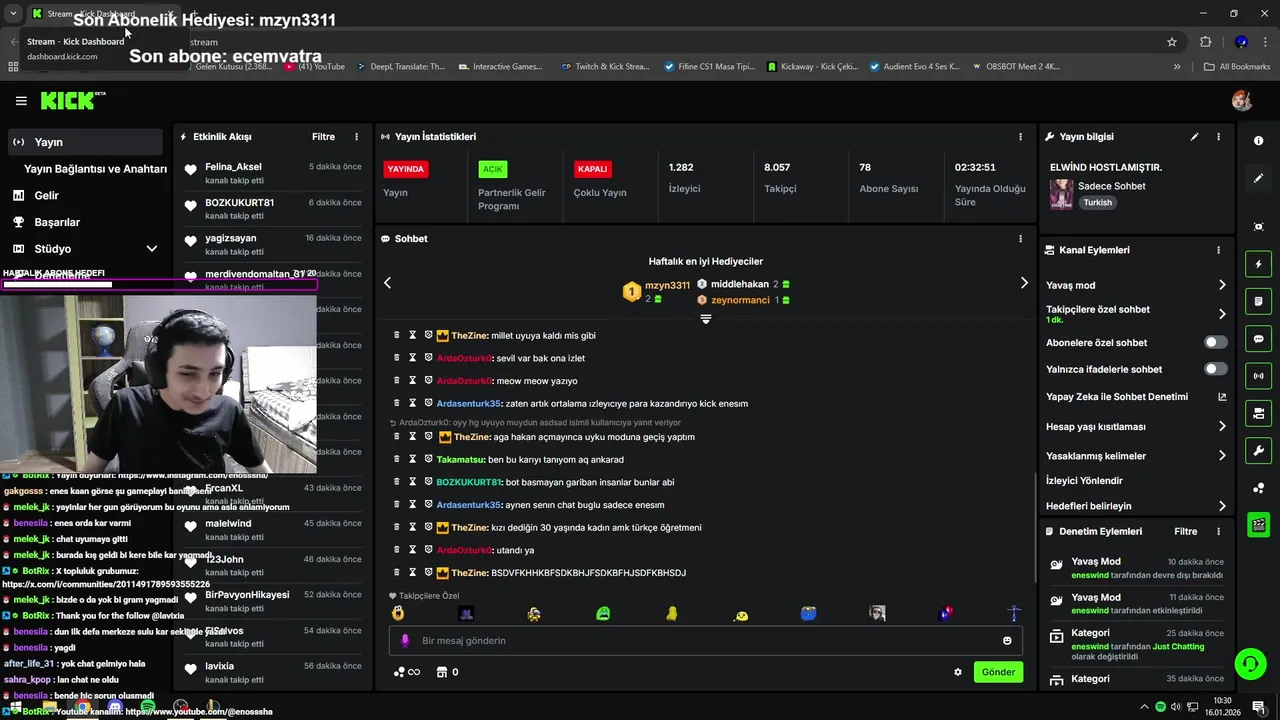Click the clapperboard icon in right rail
The width and height of the screenshot is (1280, 720).
click(x=1258, y=524)
